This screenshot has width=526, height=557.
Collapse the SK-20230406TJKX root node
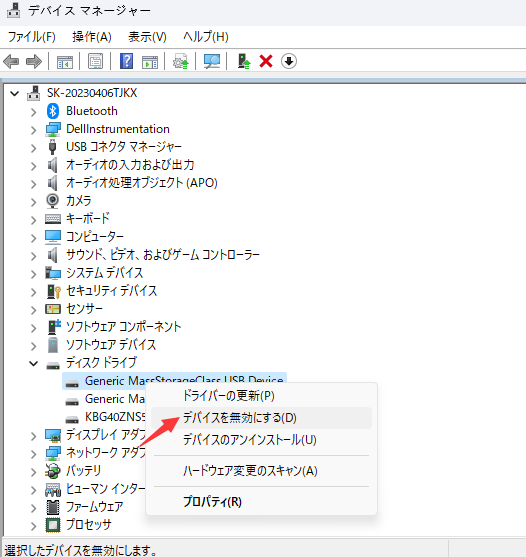(x=15, y=93)
